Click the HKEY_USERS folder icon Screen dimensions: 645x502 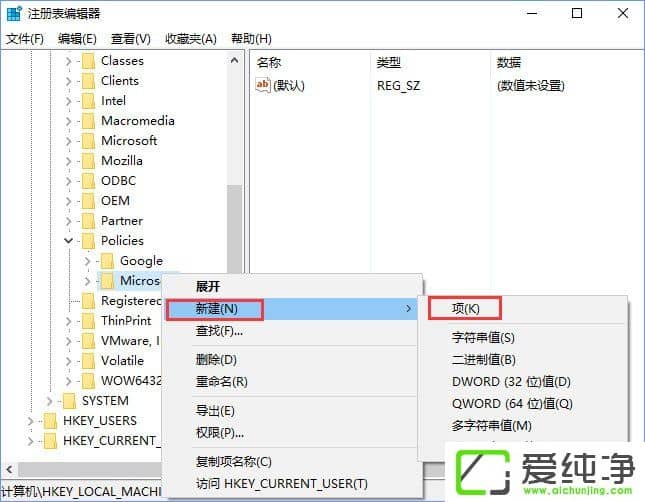50,421
